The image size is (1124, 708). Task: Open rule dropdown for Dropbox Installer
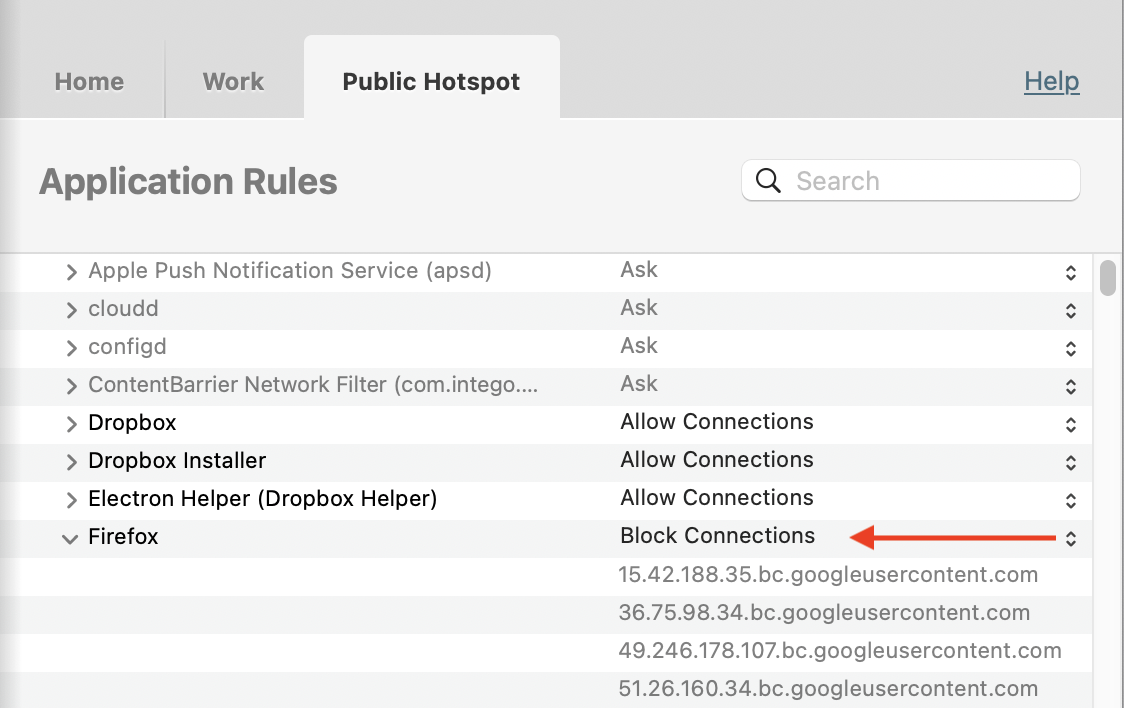1070,462
